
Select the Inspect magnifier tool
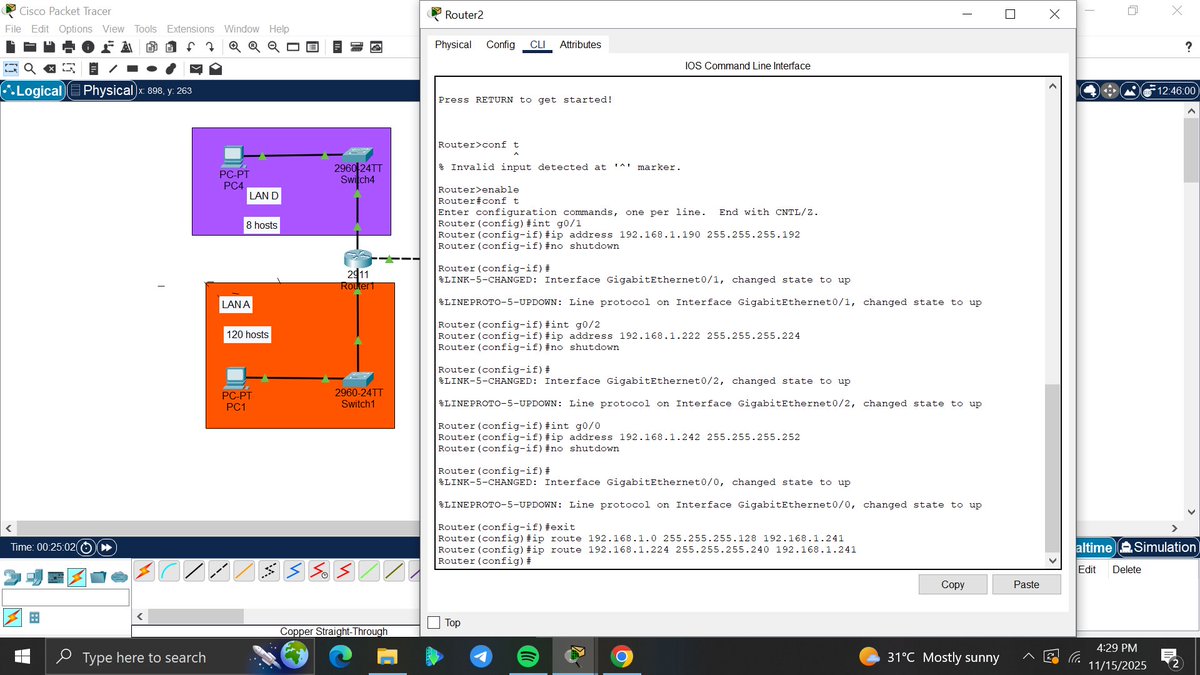[29, 68]
